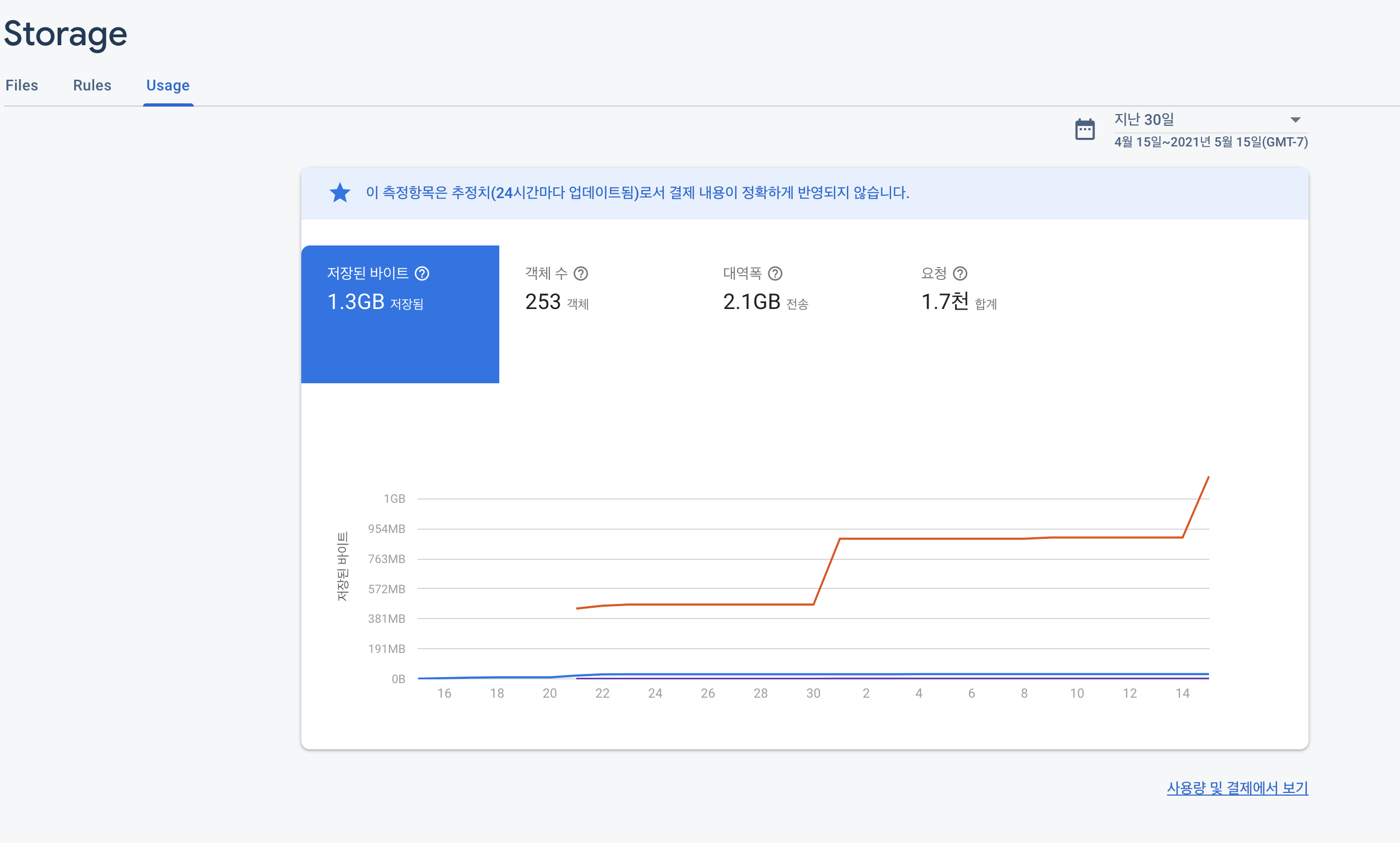Screen dimensions: 1400x843
Task: Switch to the Files tab
Action: [22, 85]
